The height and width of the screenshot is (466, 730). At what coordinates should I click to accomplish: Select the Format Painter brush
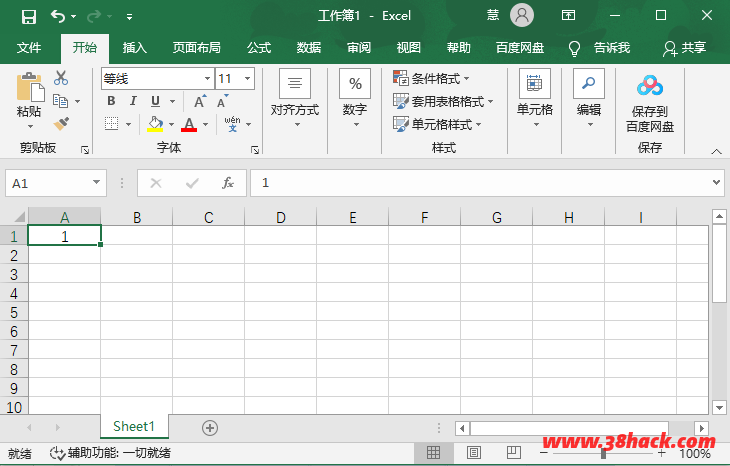(61, 123)
